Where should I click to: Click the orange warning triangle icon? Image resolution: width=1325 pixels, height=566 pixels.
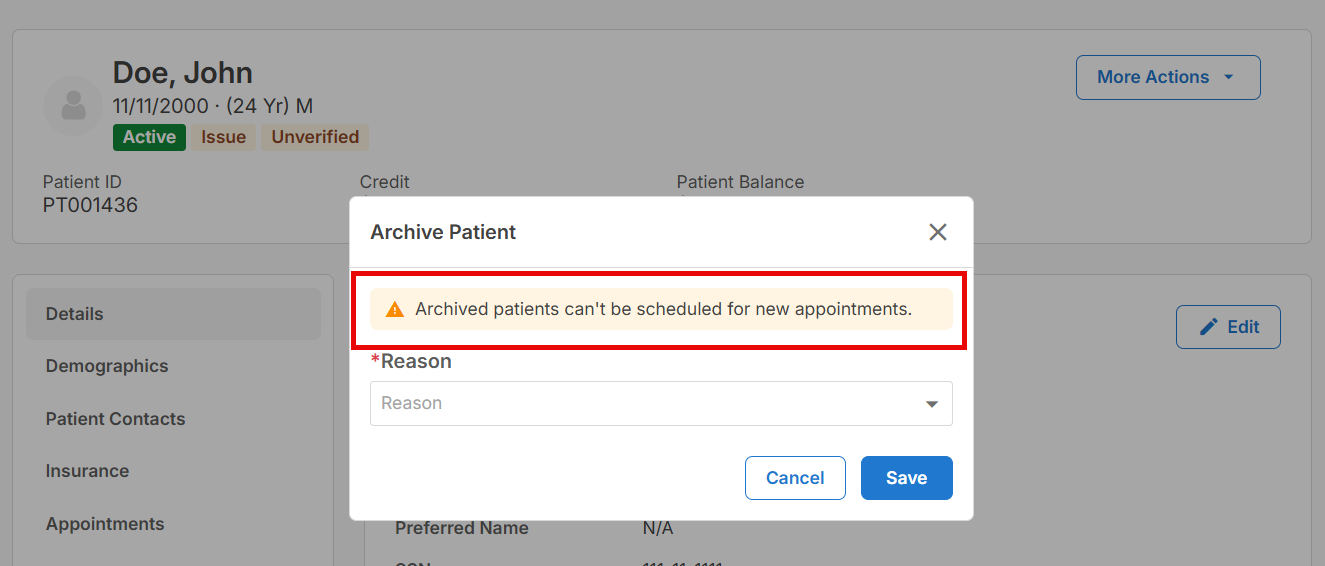[395, 309]
